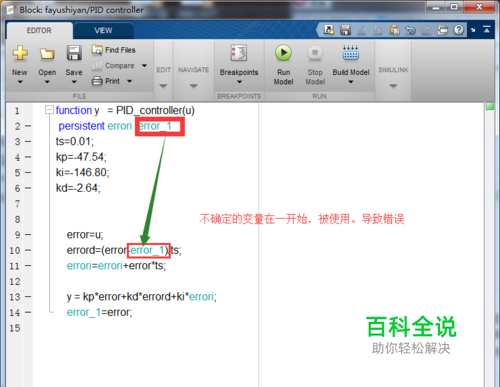Switch to the EDITOR tab
Viewport: 500px width, 387px height.
pyautogui.click(x=39, y=31)
